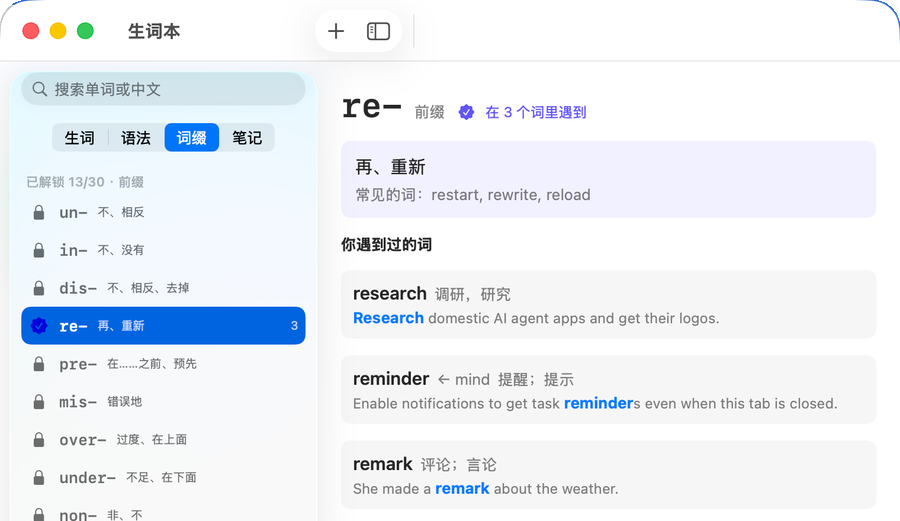
Task: Click the search magnifier icon
Action: coord(40,89)
